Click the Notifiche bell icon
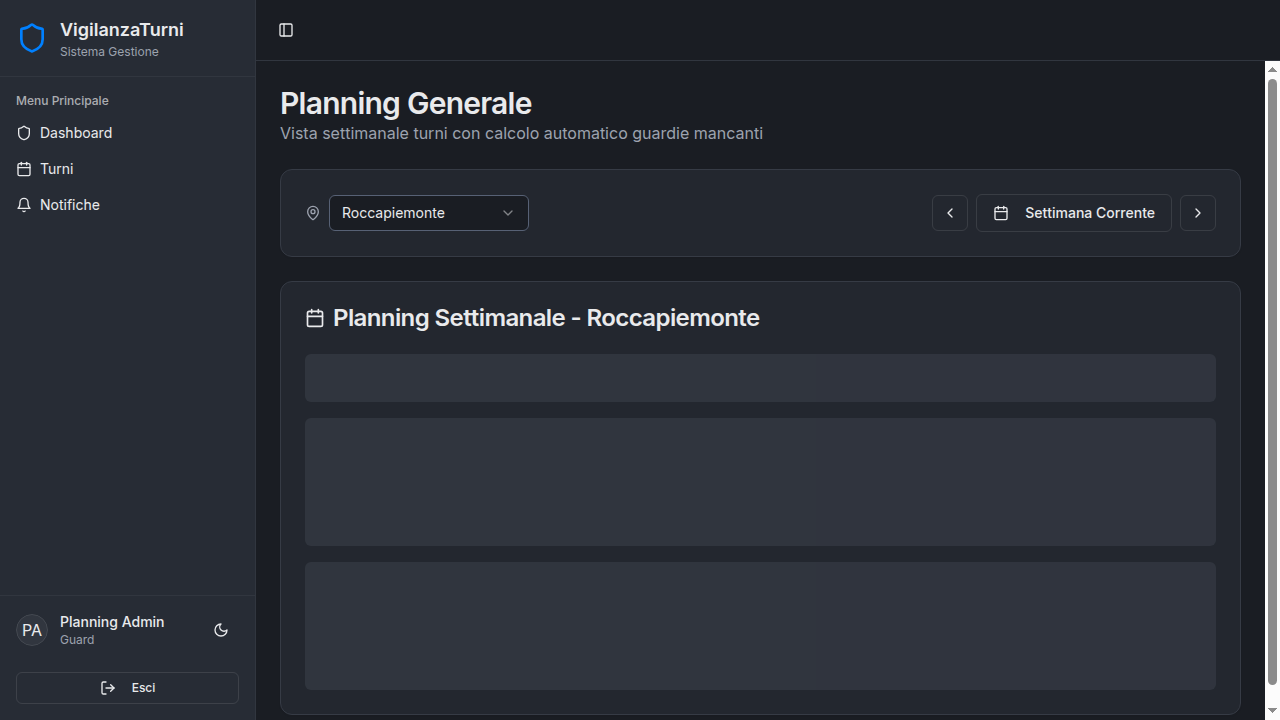 pyautogui.click(x=25, y=205)
